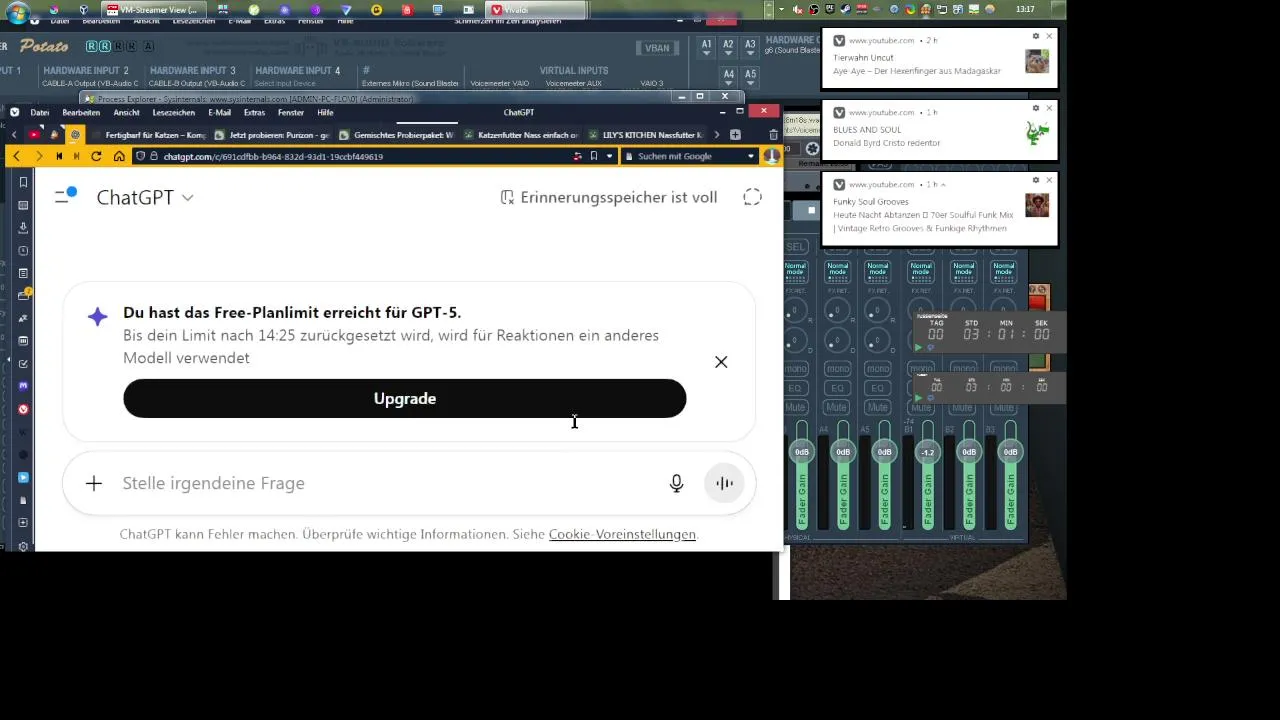Toggle EQ on A5 strip
The image size is (1280, 720).
[878, 388]
